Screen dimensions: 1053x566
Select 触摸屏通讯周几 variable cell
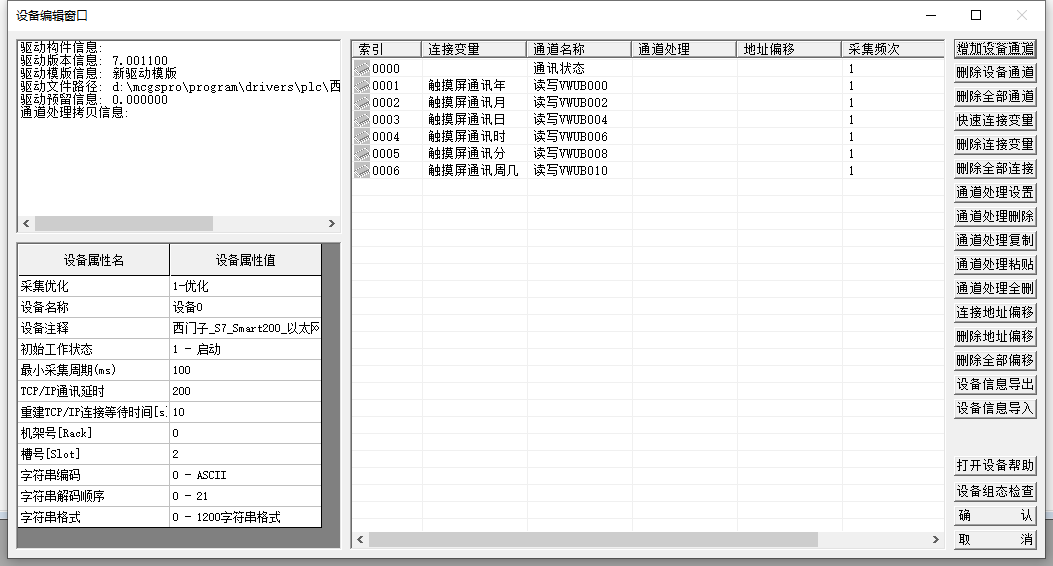click(475, 171)
